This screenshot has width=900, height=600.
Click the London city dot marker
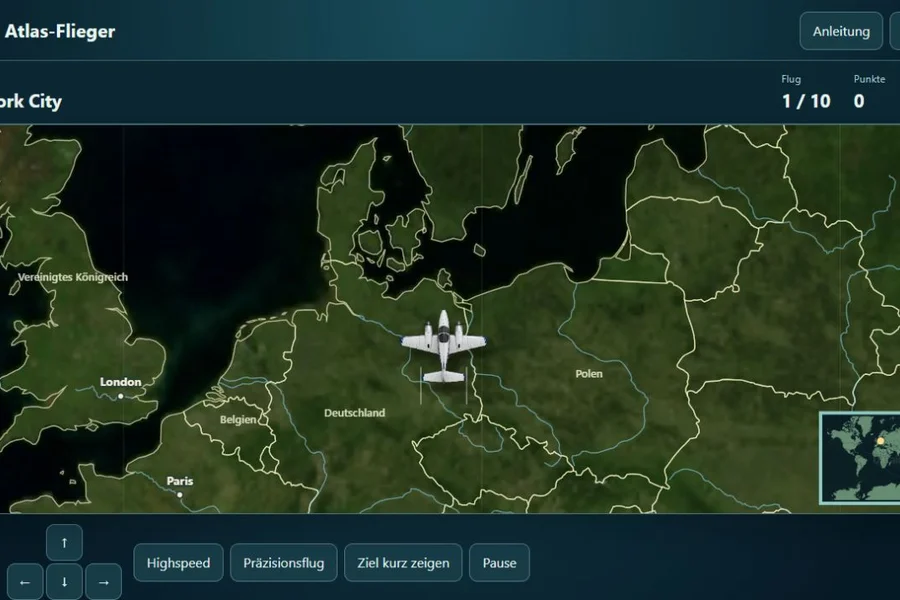coord(121,396)
